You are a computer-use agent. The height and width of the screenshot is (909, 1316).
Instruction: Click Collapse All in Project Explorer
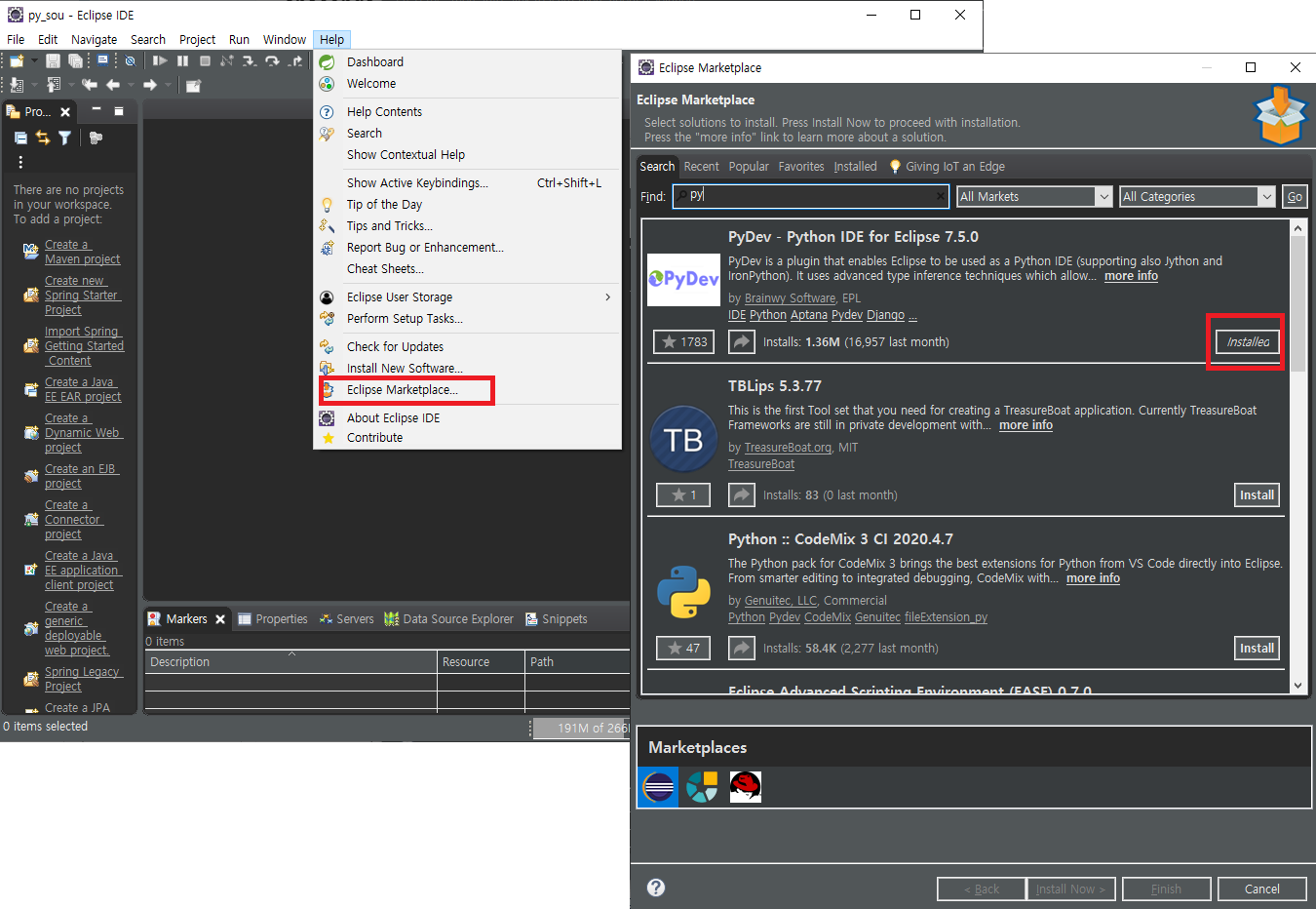(20, 138)
